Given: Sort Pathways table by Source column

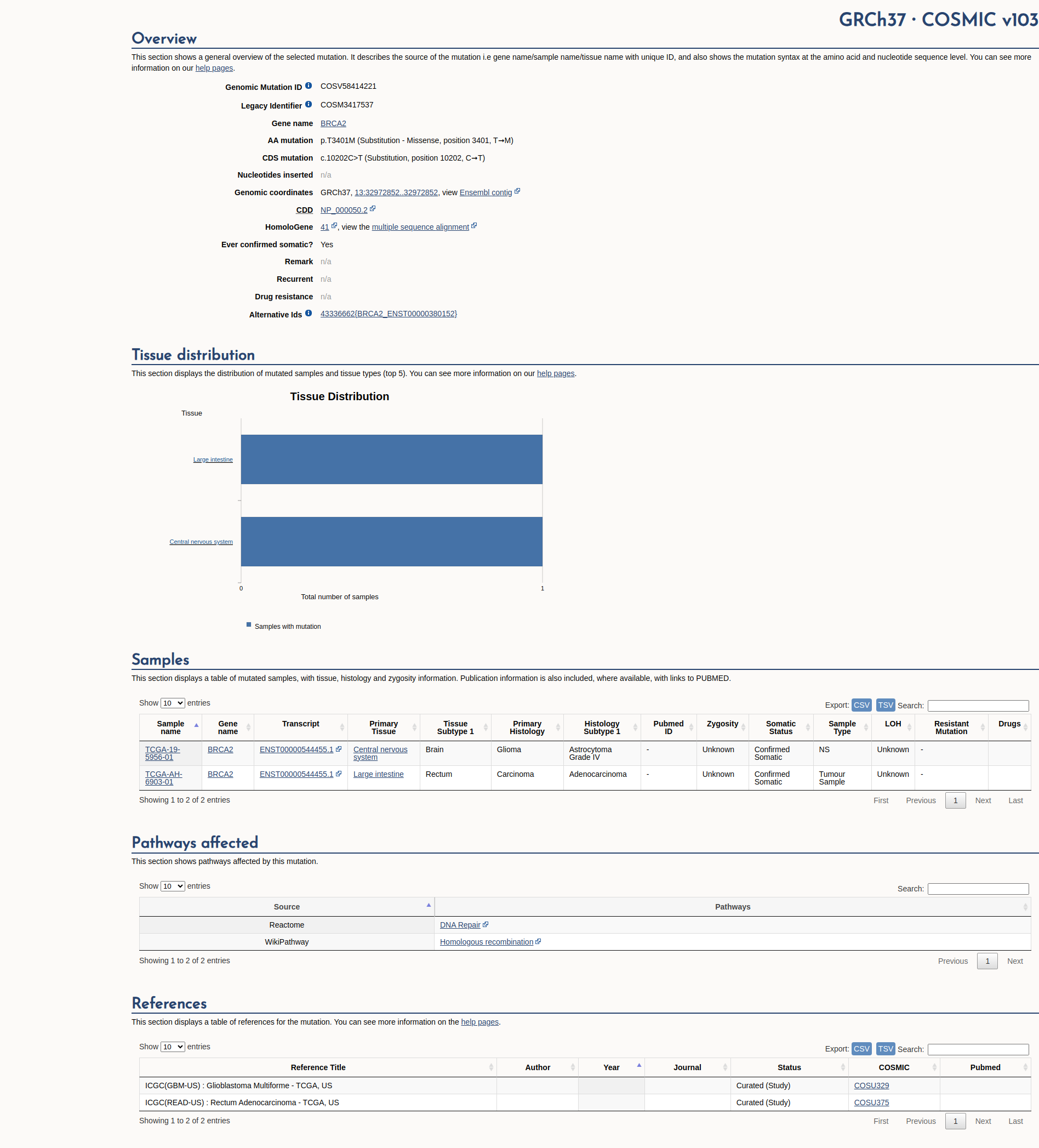Looking at the screenshot, I should (287, 907).
